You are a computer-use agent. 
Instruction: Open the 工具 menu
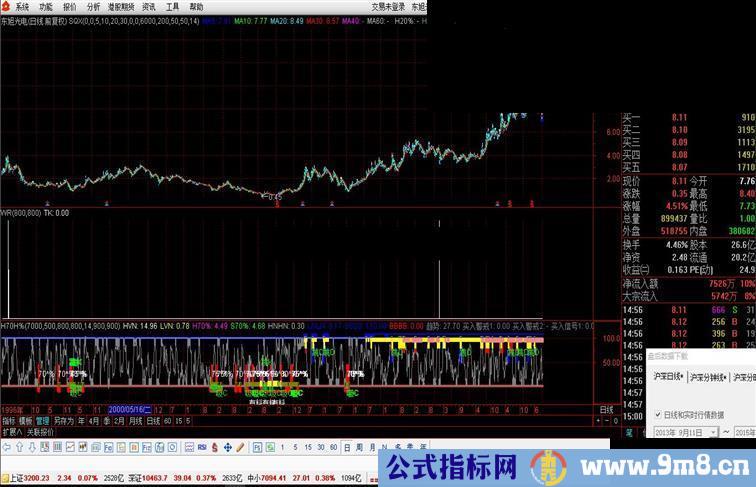pyautogui.click(x=172, y=6)
